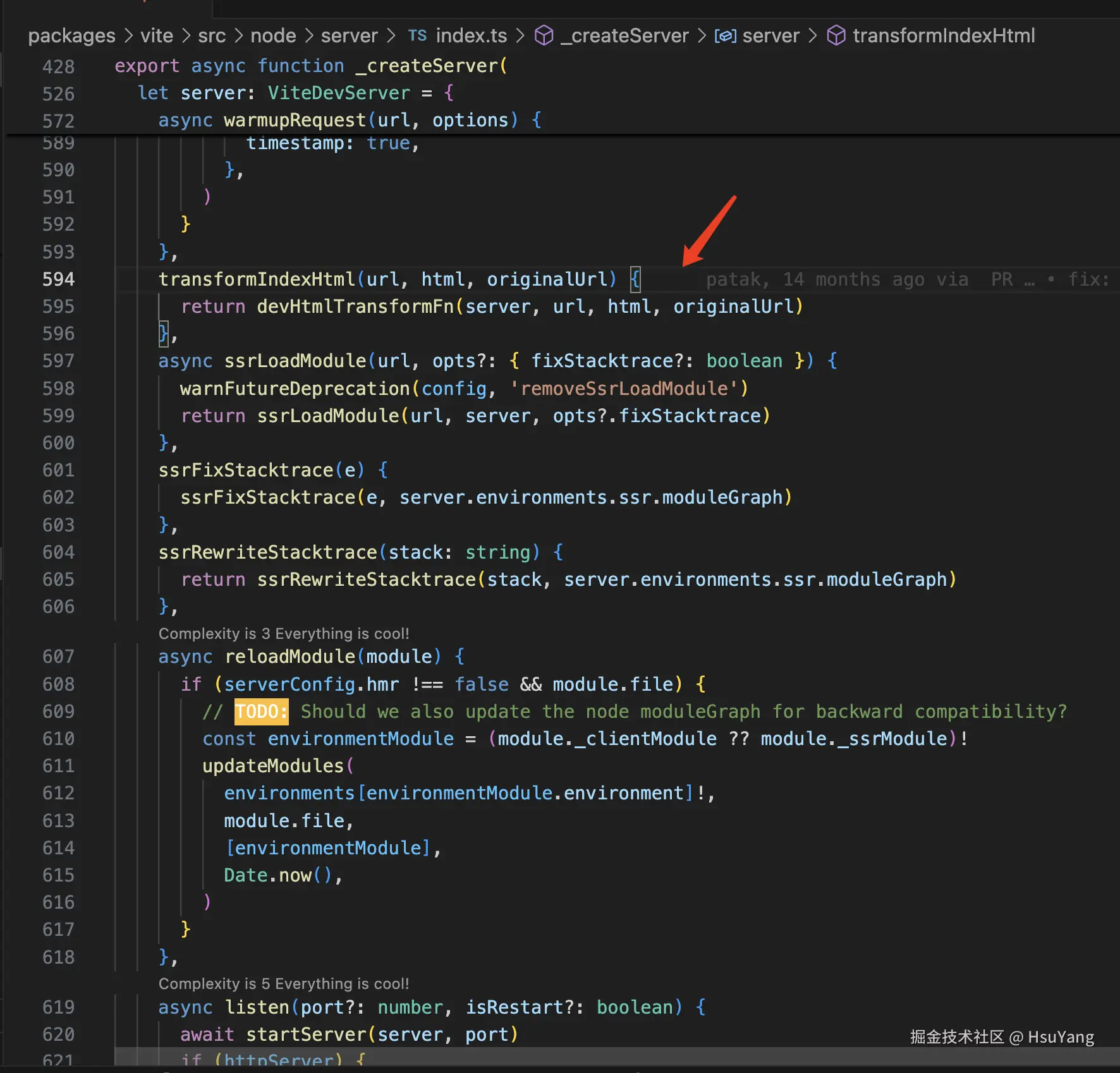Select the index.ts breadcrumb item

pos(472,35)
